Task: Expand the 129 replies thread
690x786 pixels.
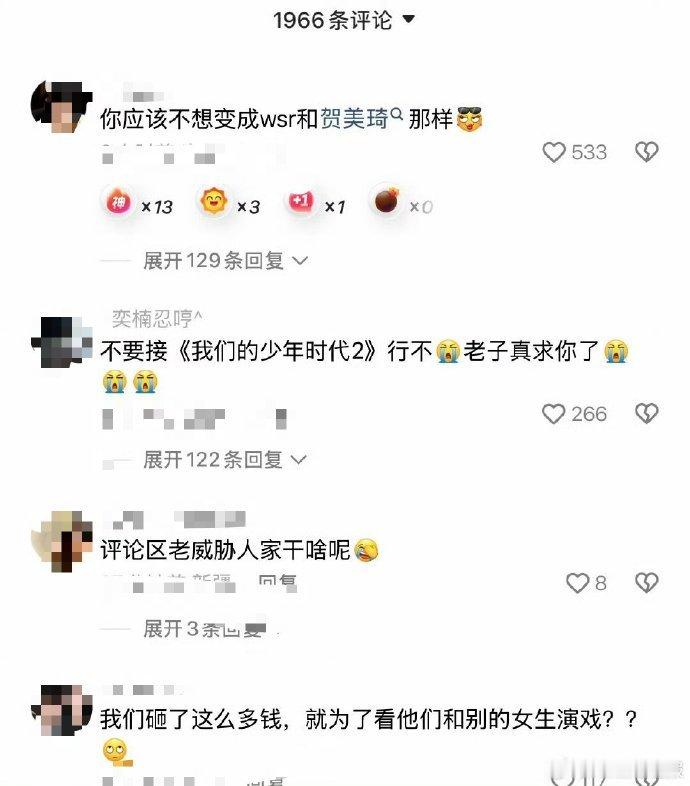Action: point(225,261)
